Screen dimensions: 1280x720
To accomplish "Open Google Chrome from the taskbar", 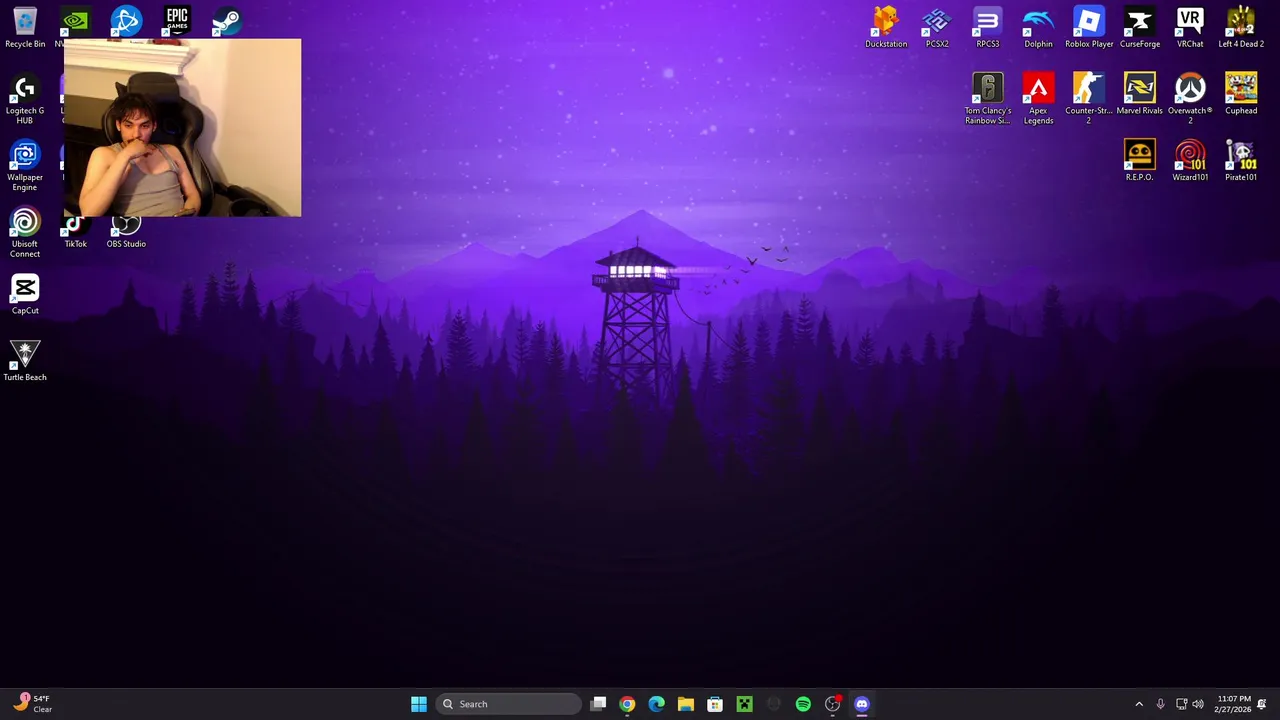I will tap(627, 704).
